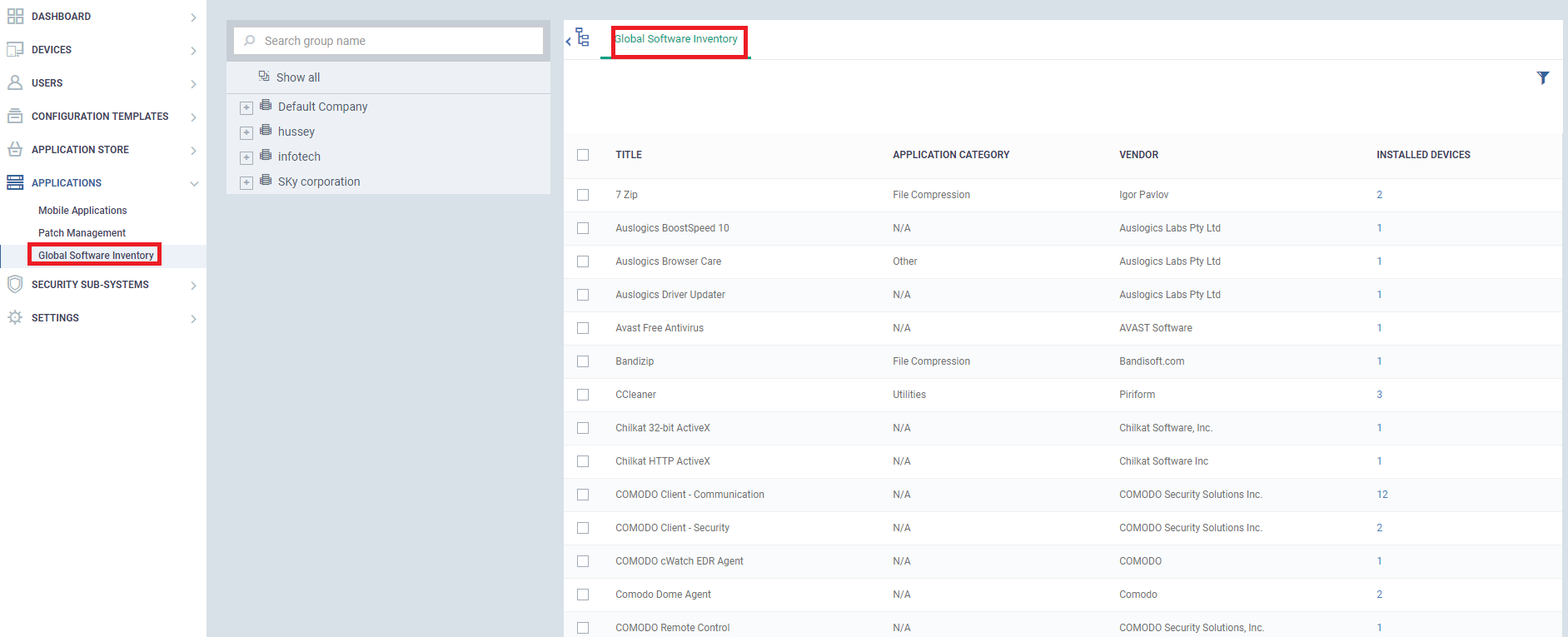Expand the Devices menu chevron

coord(193,51)
